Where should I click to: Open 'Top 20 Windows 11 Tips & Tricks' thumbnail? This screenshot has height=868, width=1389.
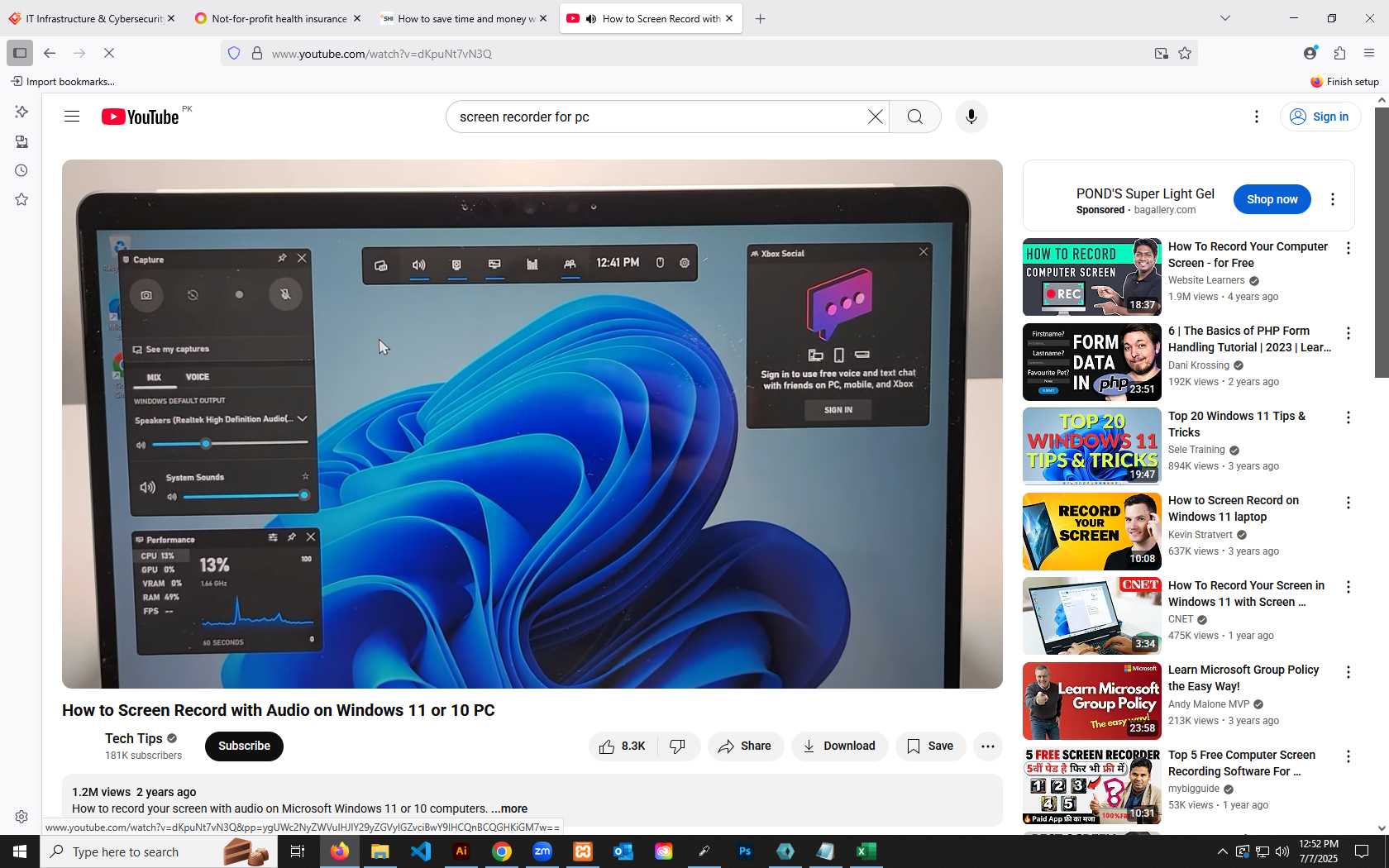tap(1091, 446)
